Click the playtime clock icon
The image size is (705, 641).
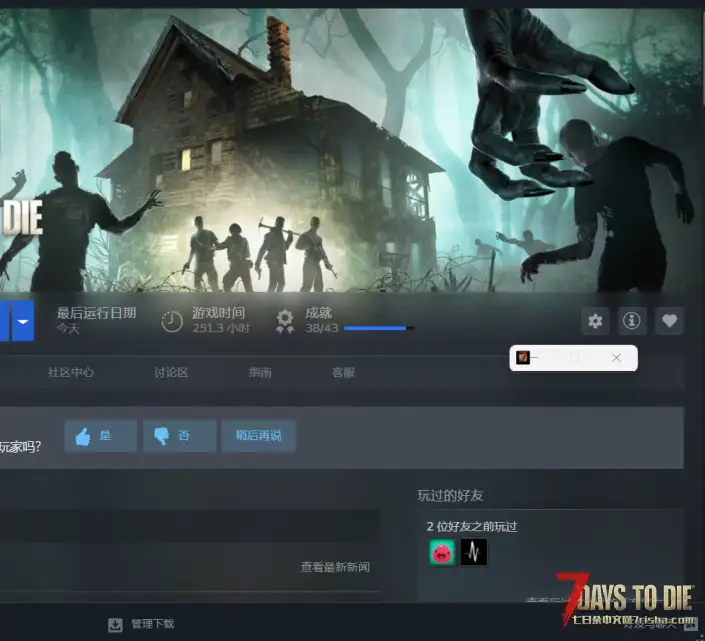pyautogui.click(x=172, y=321)
